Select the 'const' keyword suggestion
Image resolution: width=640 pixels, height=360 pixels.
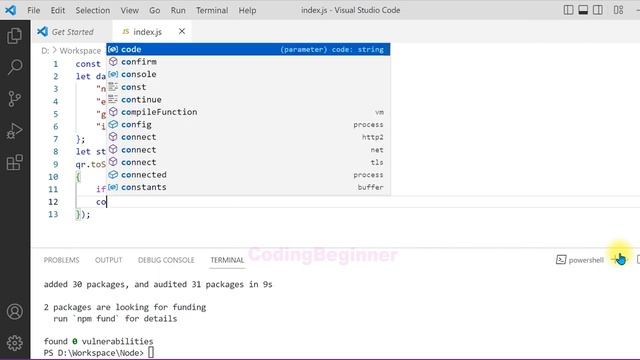(x=248, y=87)
